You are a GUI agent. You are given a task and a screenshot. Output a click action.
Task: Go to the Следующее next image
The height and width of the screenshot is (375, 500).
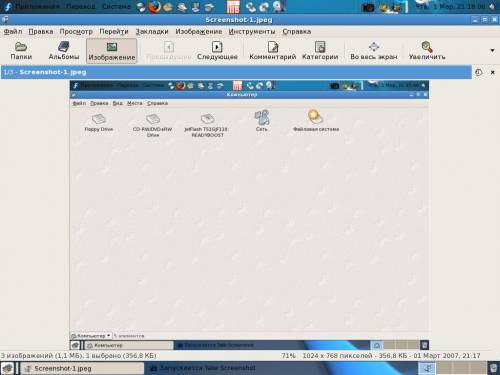217,51
